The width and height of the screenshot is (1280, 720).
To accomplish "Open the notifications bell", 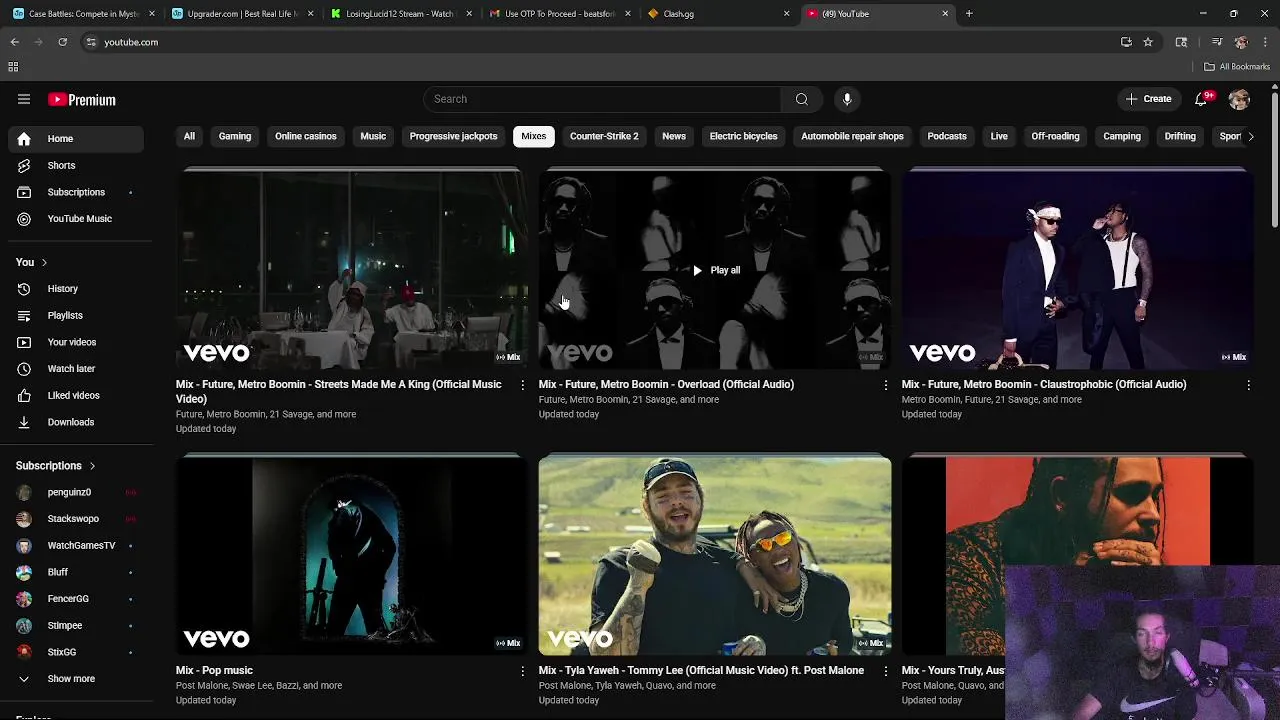I will coord(1202,99).
